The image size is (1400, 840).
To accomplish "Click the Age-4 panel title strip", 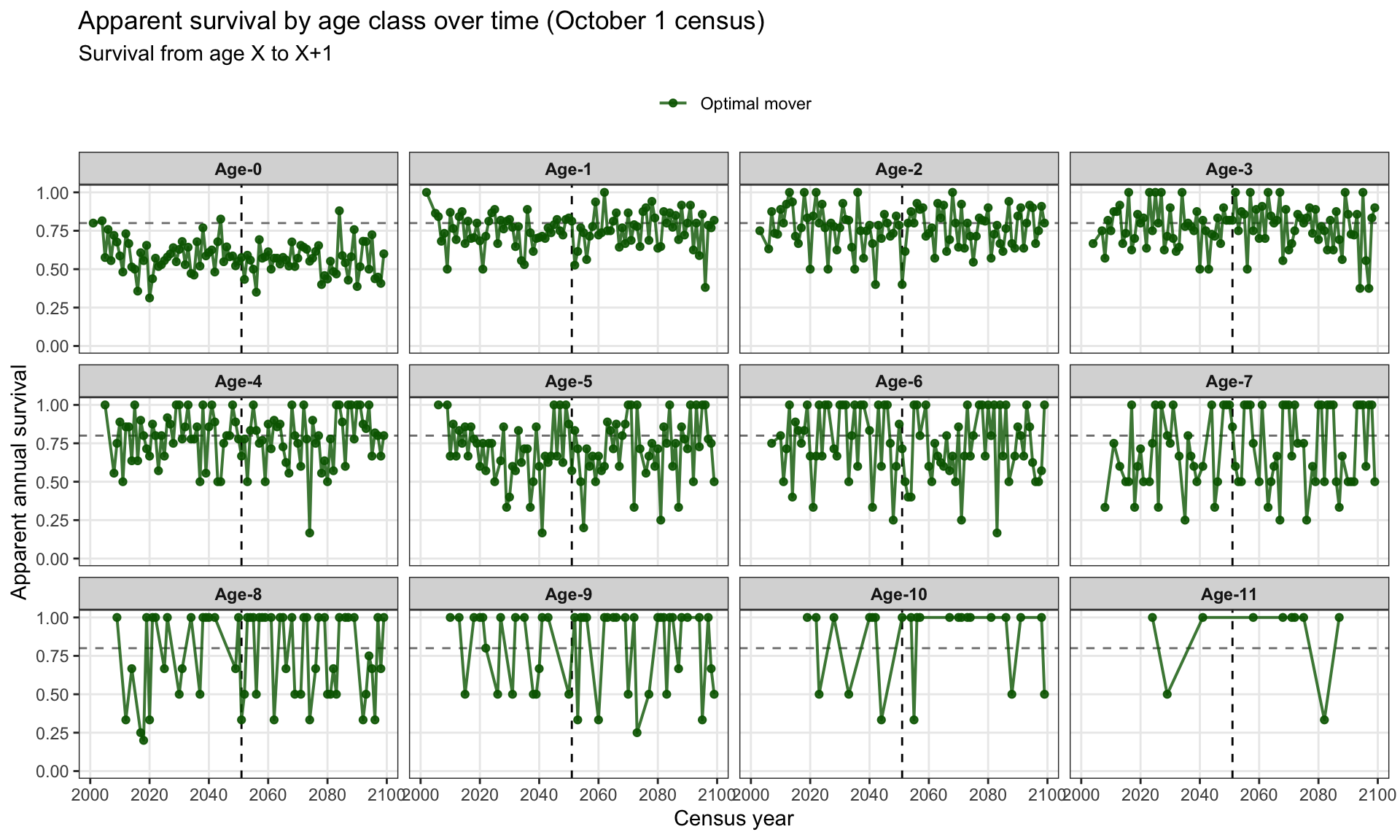I will pyautogui.click(x=238, y=381).
